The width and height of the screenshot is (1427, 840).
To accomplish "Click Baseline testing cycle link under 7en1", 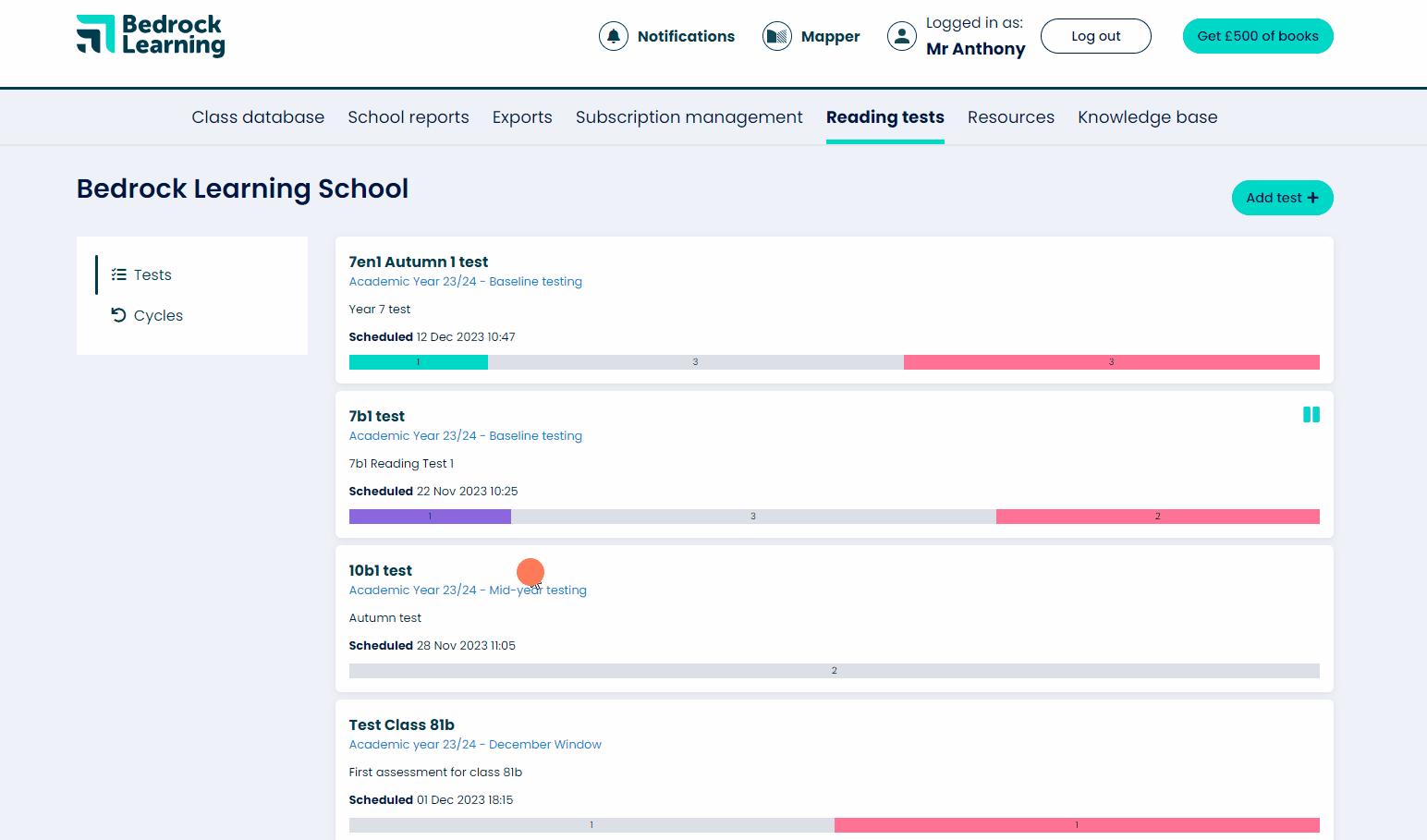I will click(x=466, y=282).
